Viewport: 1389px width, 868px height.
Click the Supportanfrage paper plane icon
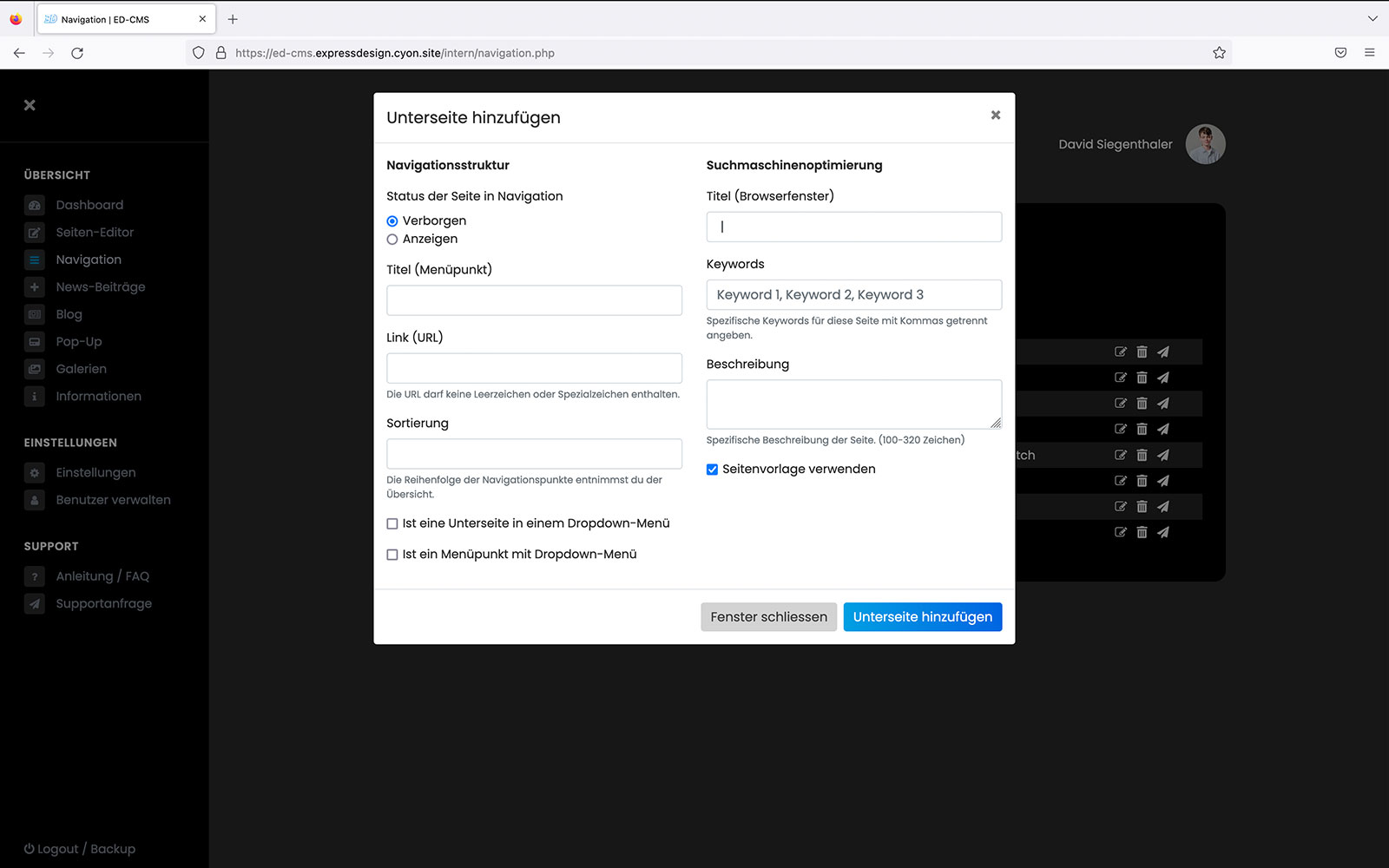pyautogui.click(x=35, y=604)
